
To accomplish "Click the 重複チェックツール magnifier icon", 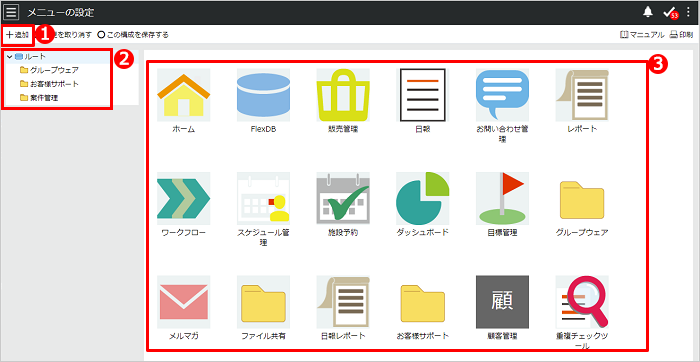I will (x=582, y=302).
